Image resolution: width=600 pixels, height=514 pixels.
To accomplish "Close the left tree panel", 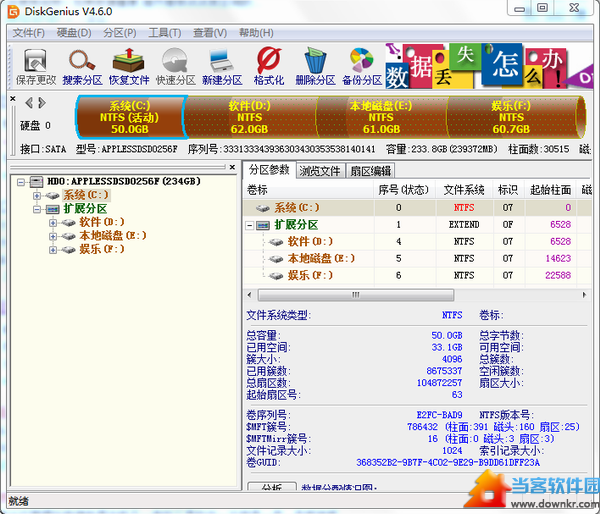I will tap(232, 167).
